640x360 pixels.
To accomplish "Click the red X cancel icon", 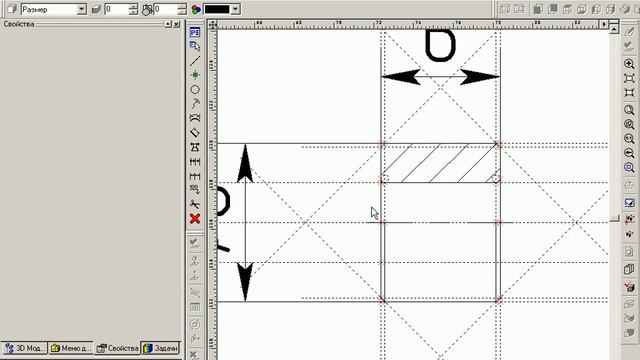I will point(195,219).
